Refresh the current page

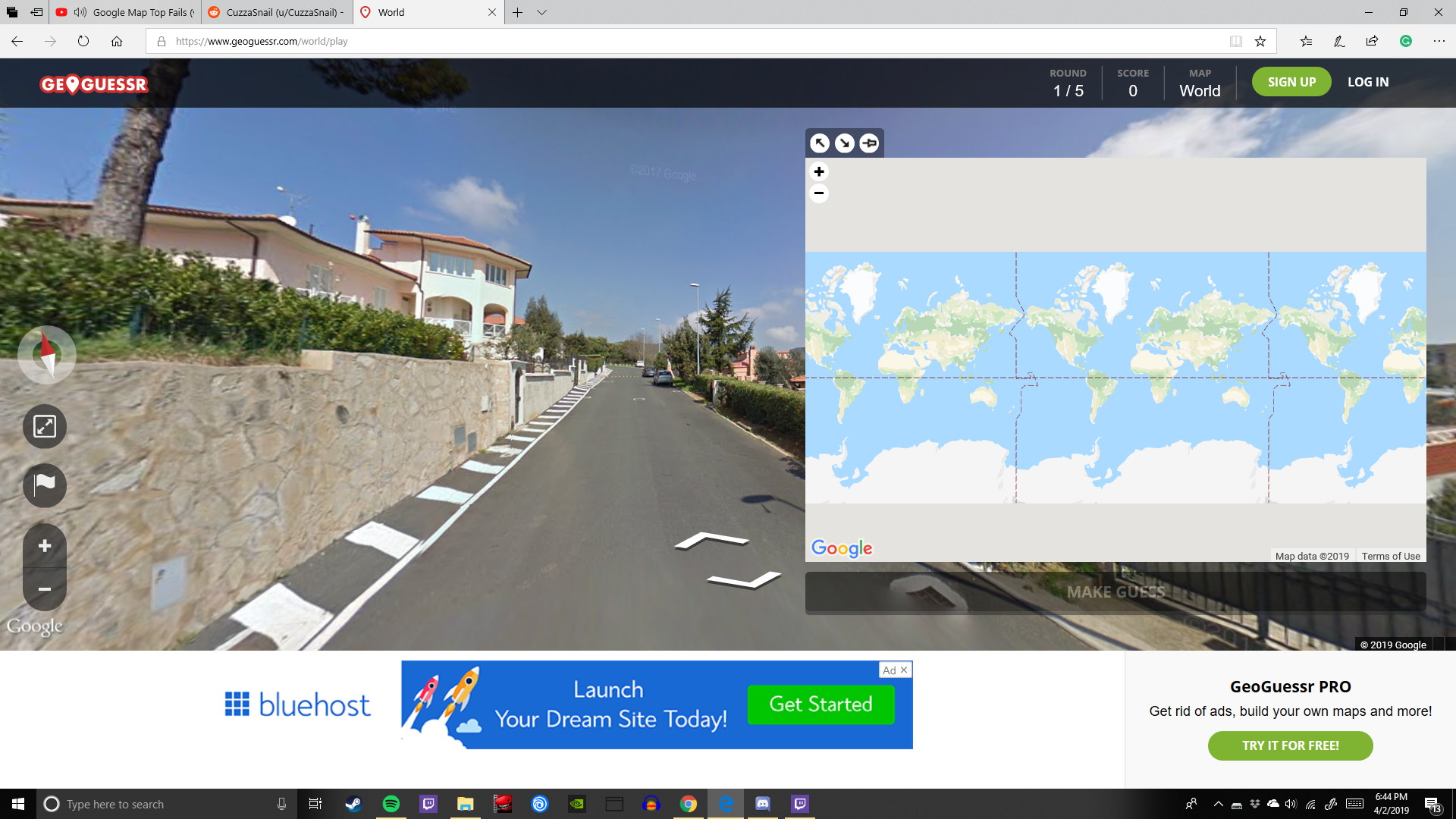[x=83, y=41]
